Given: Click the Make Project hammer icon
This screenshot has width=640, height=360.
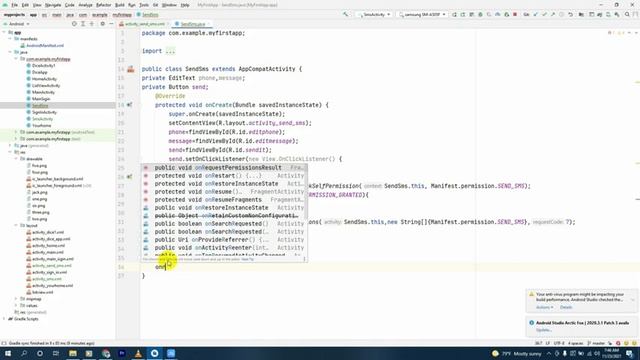Looking at the screenshot, I should pyautogui.click(x=346, y=14).
